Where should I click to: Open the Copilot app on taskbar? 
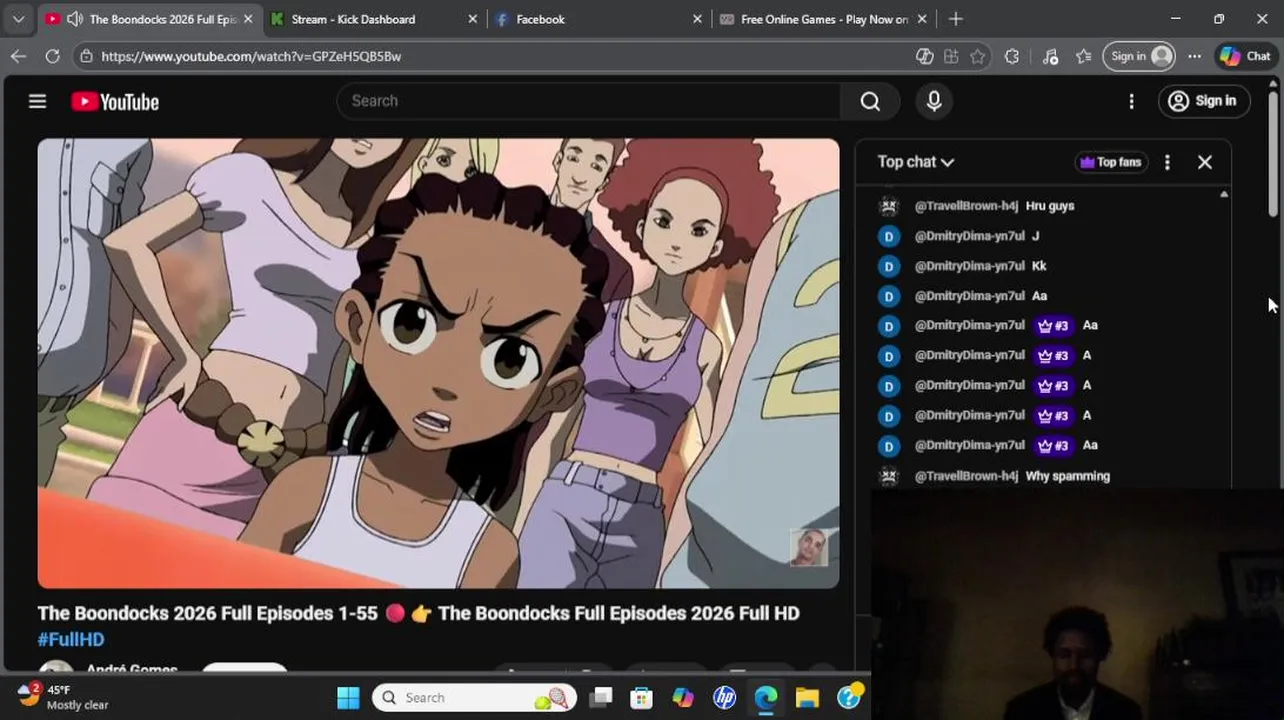pos(683,697)
